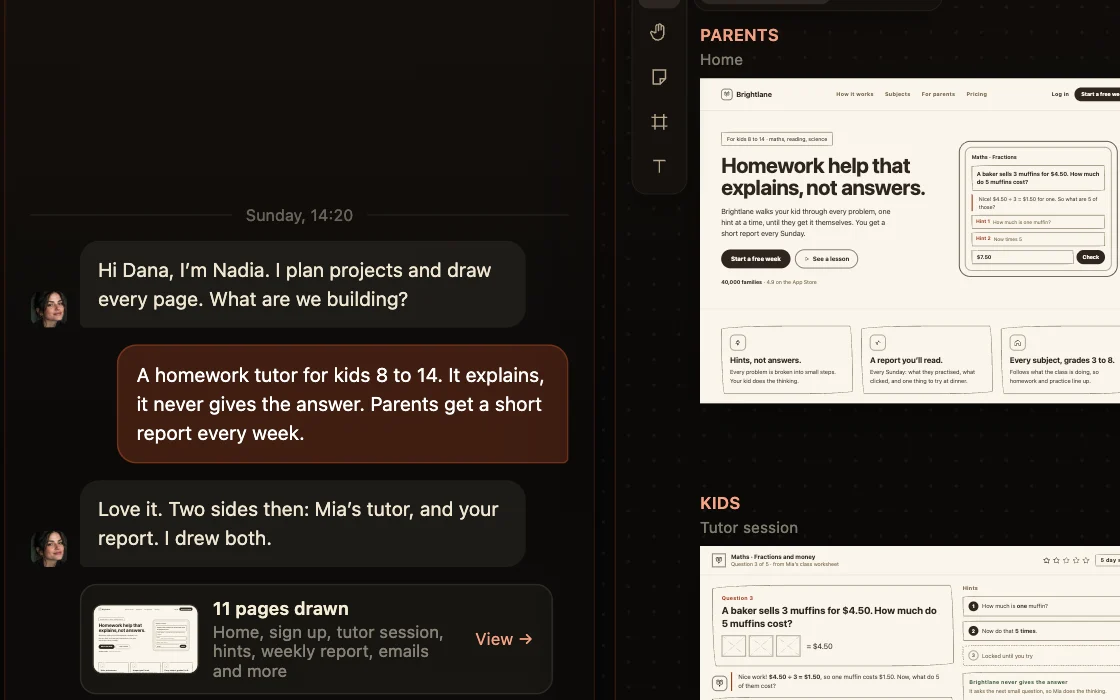
Task: Click the tutor icon beside 'Nice work!' message
Action: [x=720, y=683]
